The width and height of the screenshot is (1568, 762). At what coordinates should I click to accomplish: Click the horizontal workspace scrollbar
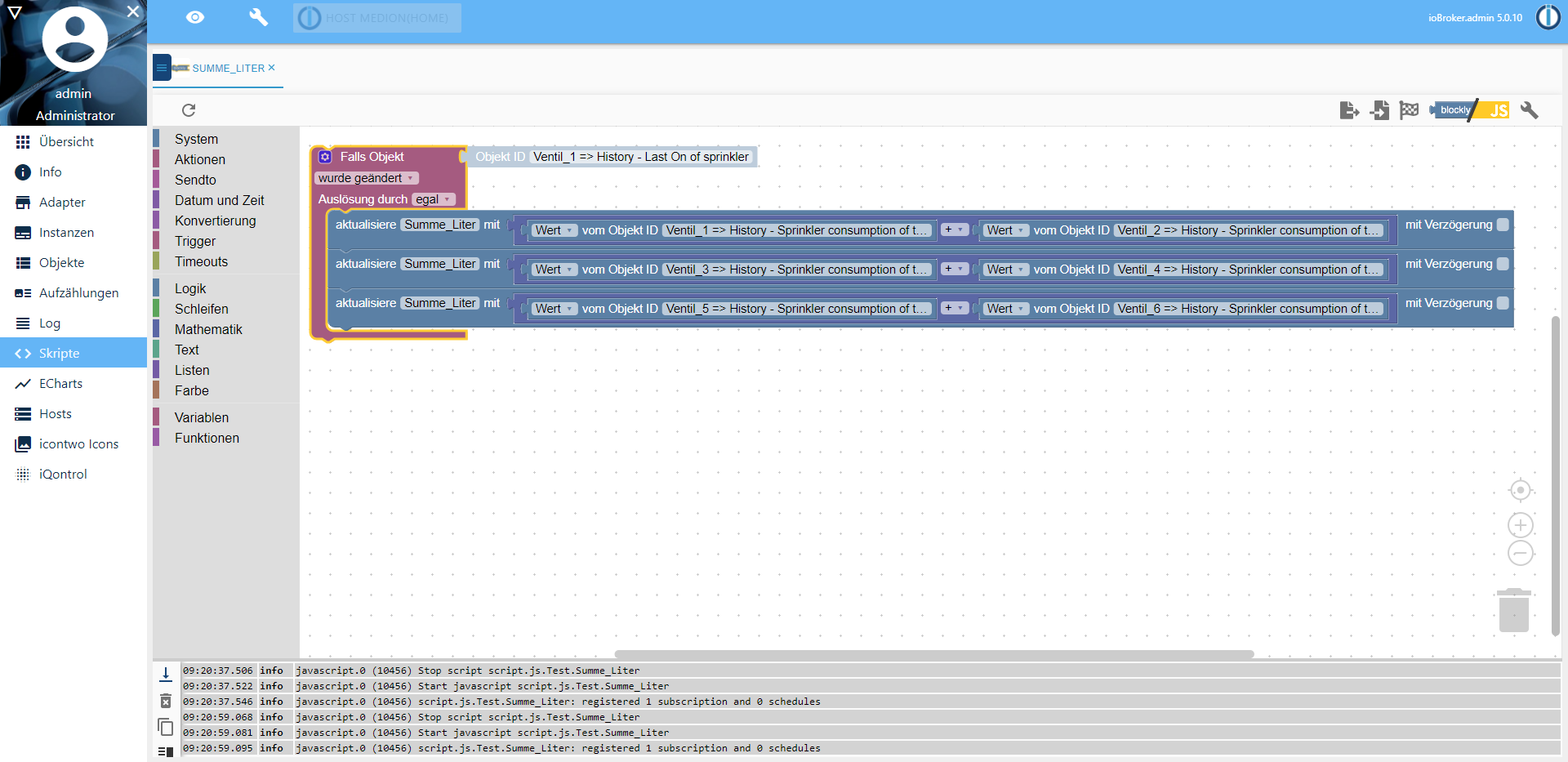pyautogui.click(x=933, y=654)
